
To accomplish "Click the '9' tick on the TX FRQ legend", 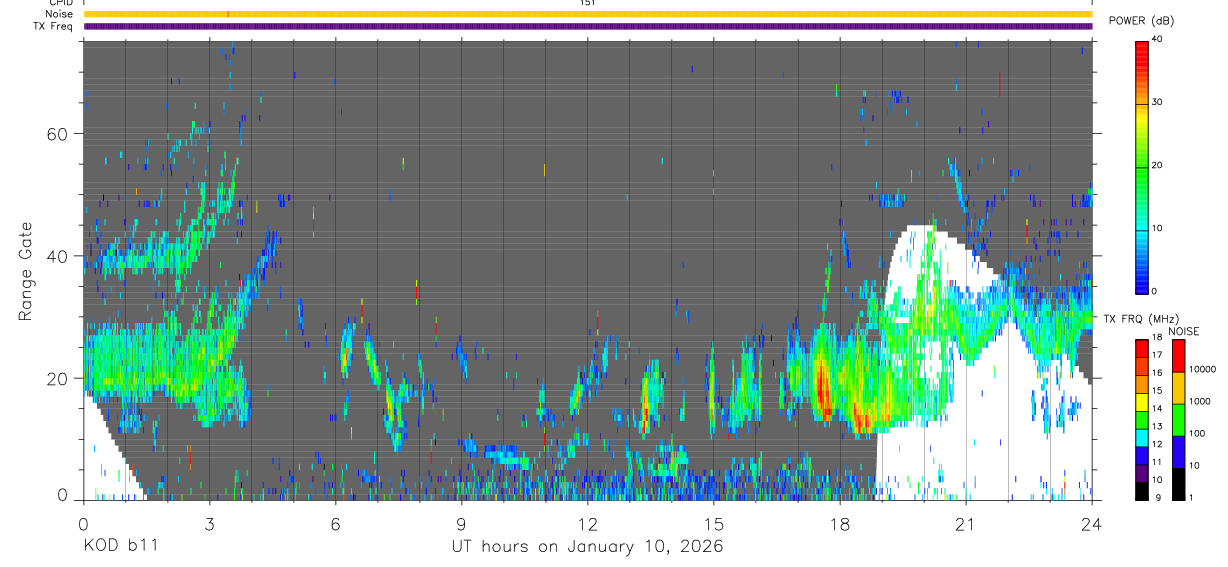I will click(1157, 497).
